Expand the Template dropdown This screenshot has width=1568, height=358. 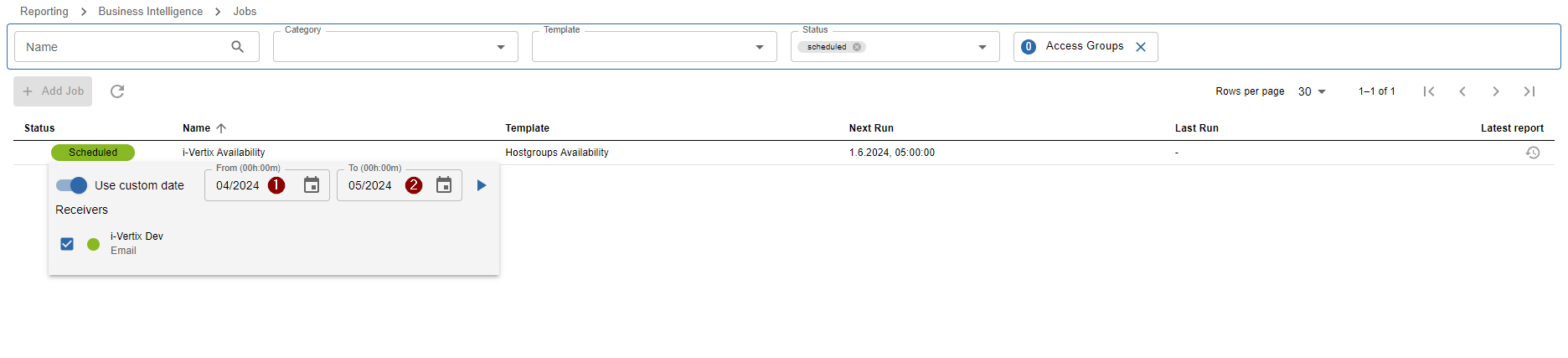pos(760,47)
